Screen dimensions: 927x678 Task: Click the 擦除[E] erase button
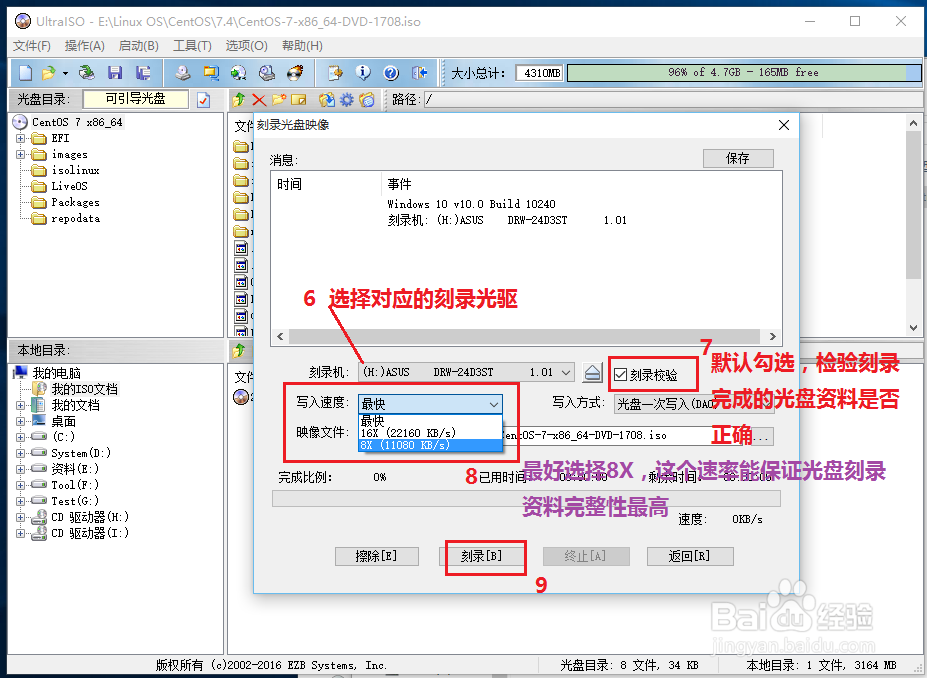coord(377,556)
